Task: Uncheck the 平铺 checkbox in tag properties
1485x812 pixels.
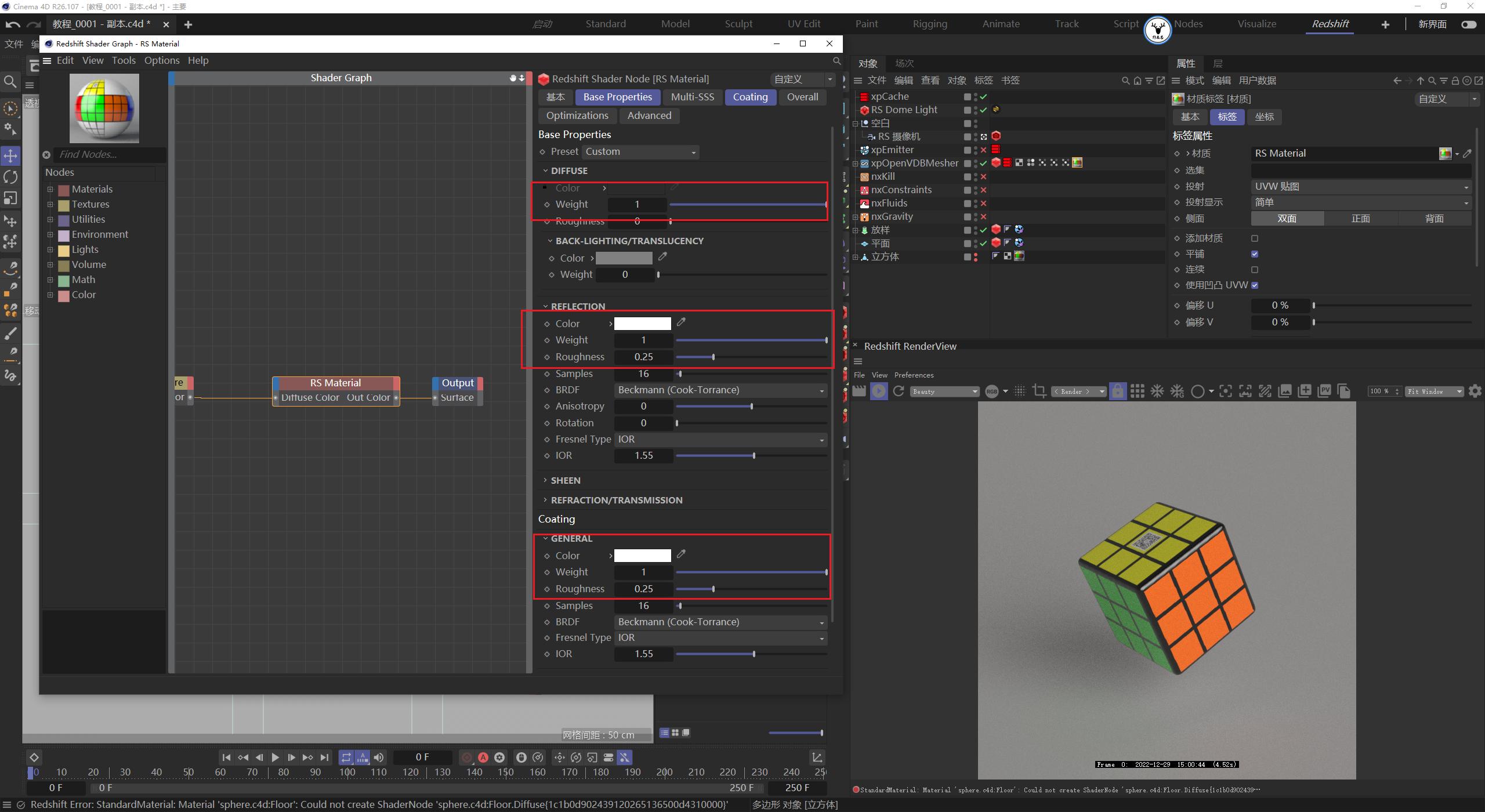Action: (x=1255, y=253)
